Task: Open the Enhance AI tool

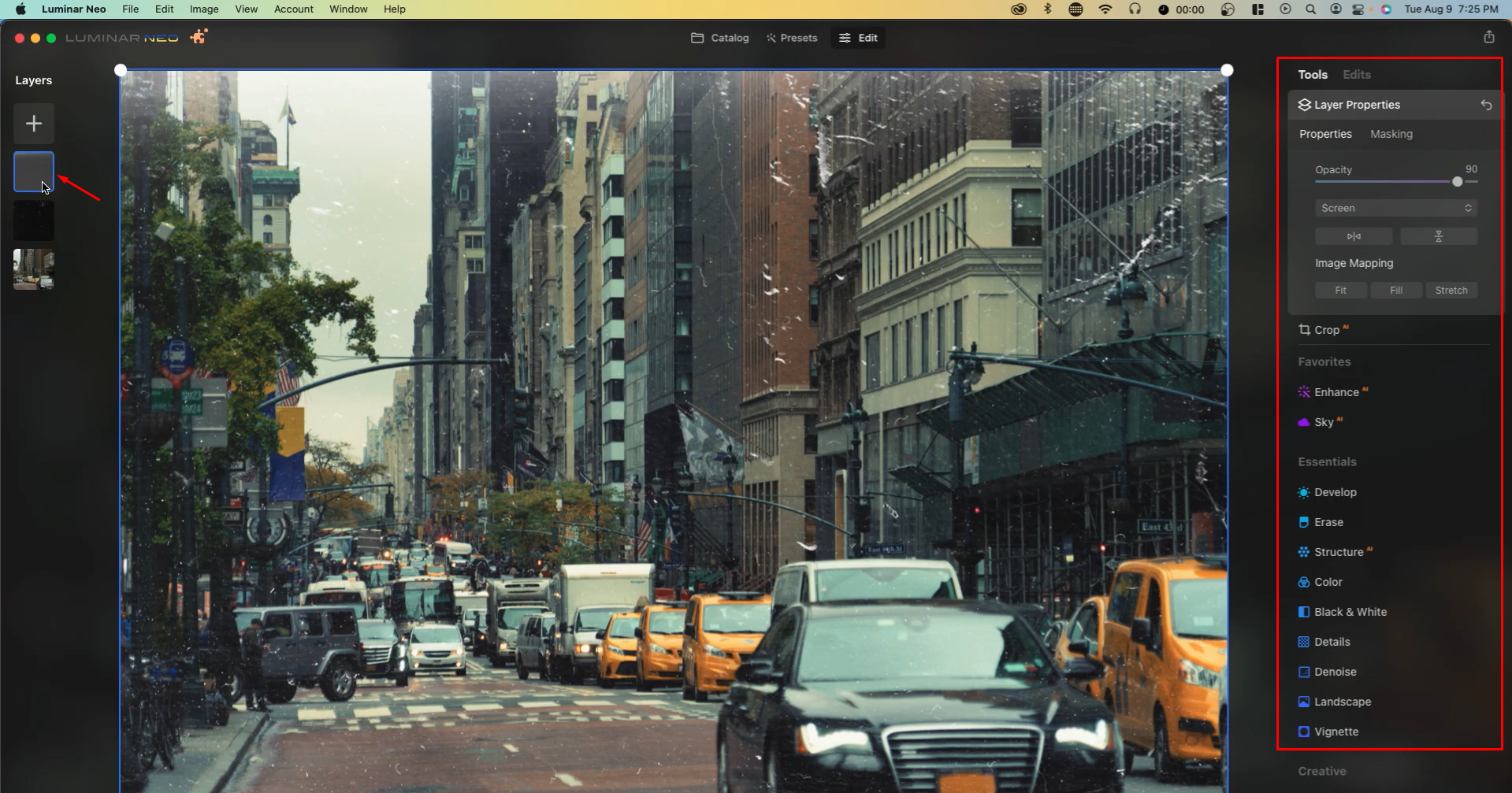Action: 1333,392
